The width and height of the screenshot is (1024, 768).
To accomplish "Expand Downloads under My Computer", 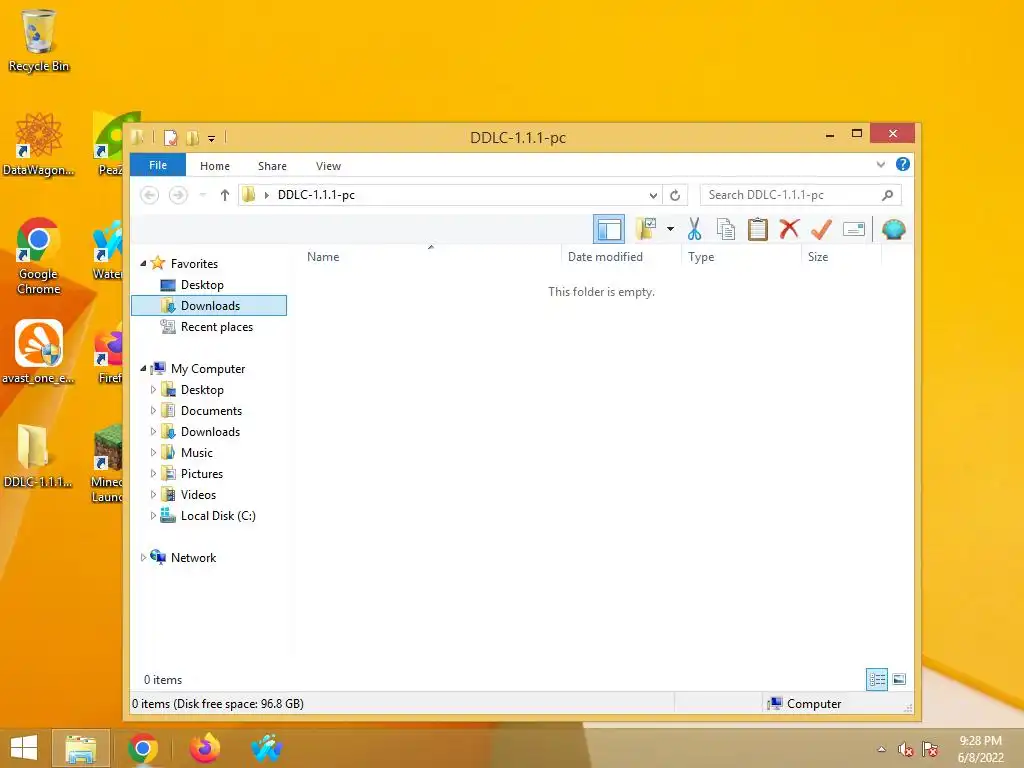I will pyautogui.click(x=153, y=432).
